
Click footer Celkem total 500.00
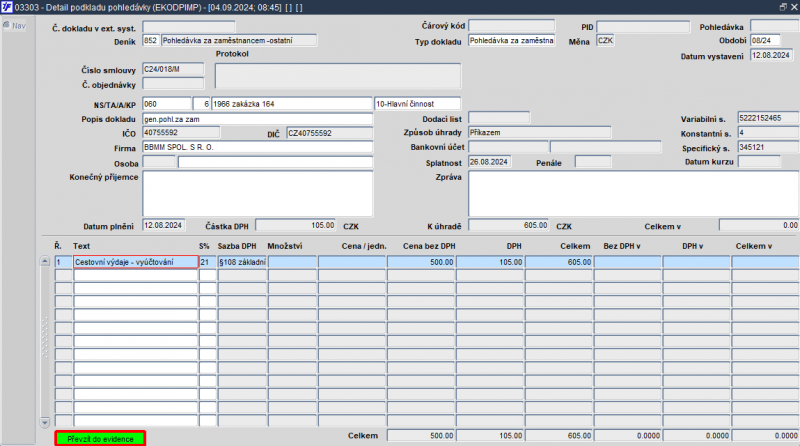(421, 435)
